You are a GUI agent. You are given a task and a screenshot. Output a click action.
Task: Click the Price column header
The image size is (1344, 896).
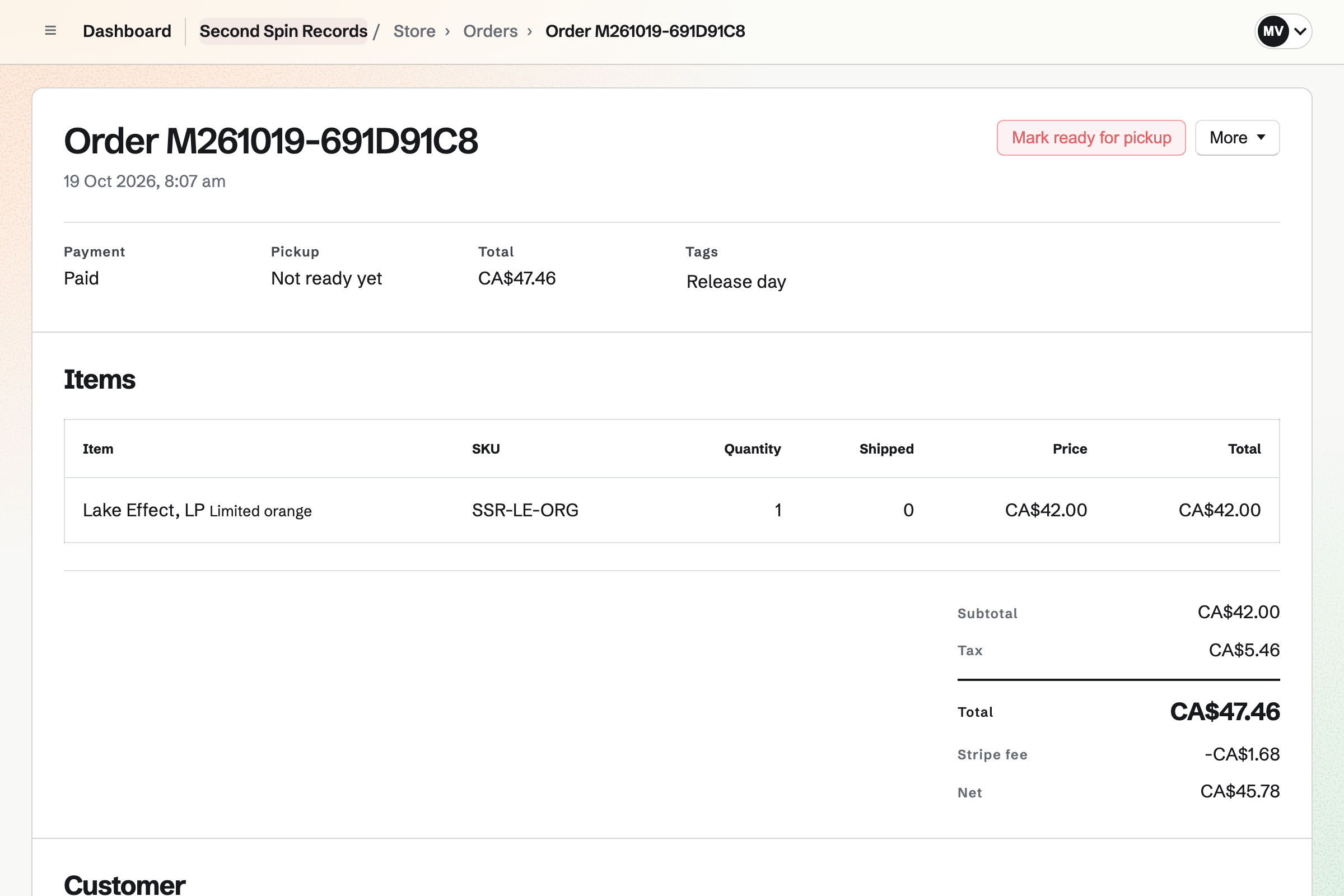1070,449
